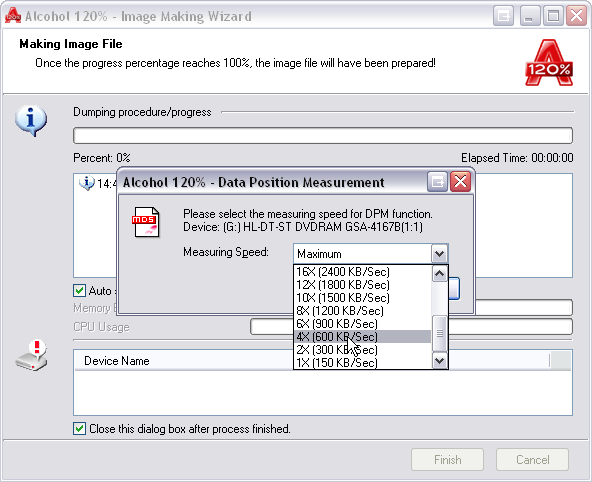Click the drive warning device icon
592x482 pixels.
pyautogui.click(x=32, y=356)
